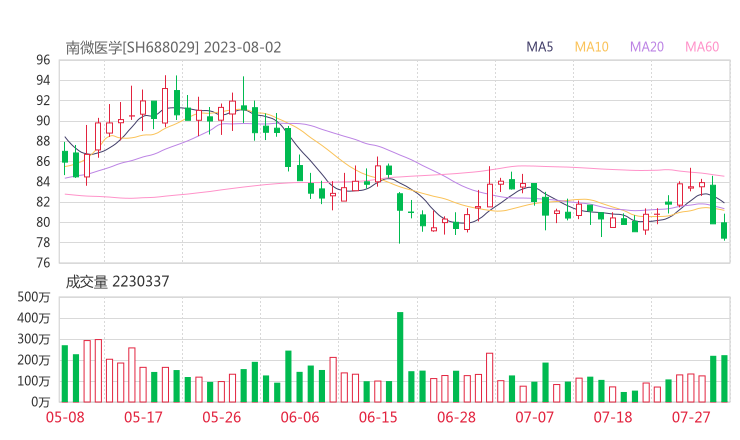Screen dimensions: 740x440
Task: Click the 80 price axis label
Action: click(x=43, y=222)
